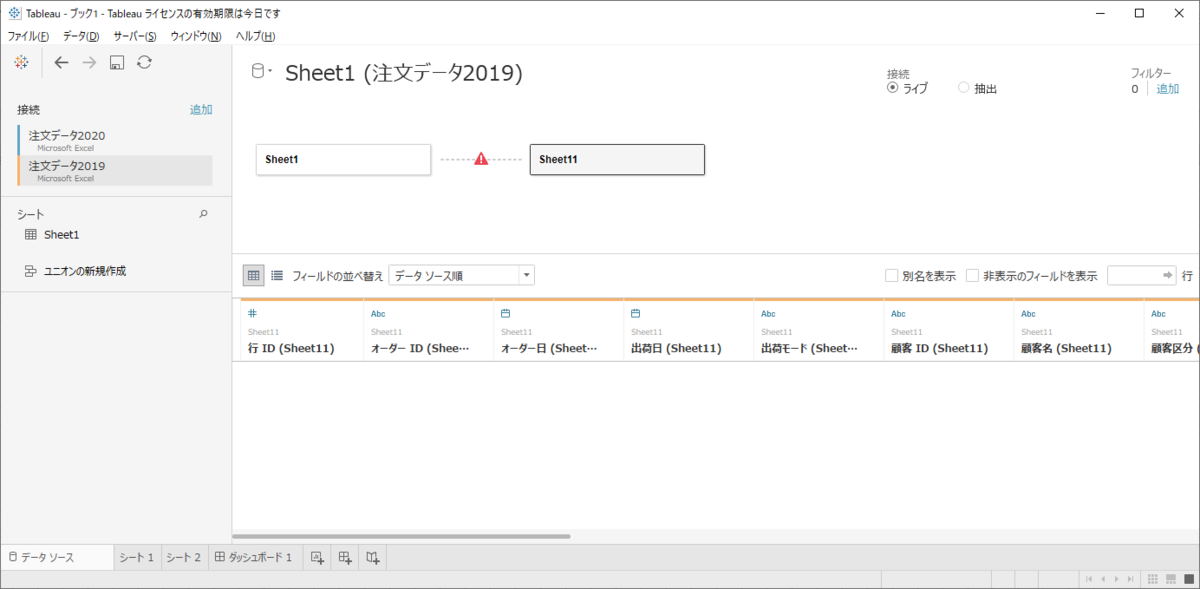Show filmstrip view in status bar
The height and width of the screenshot is (589, 1200).
[x=1170, y=579]
